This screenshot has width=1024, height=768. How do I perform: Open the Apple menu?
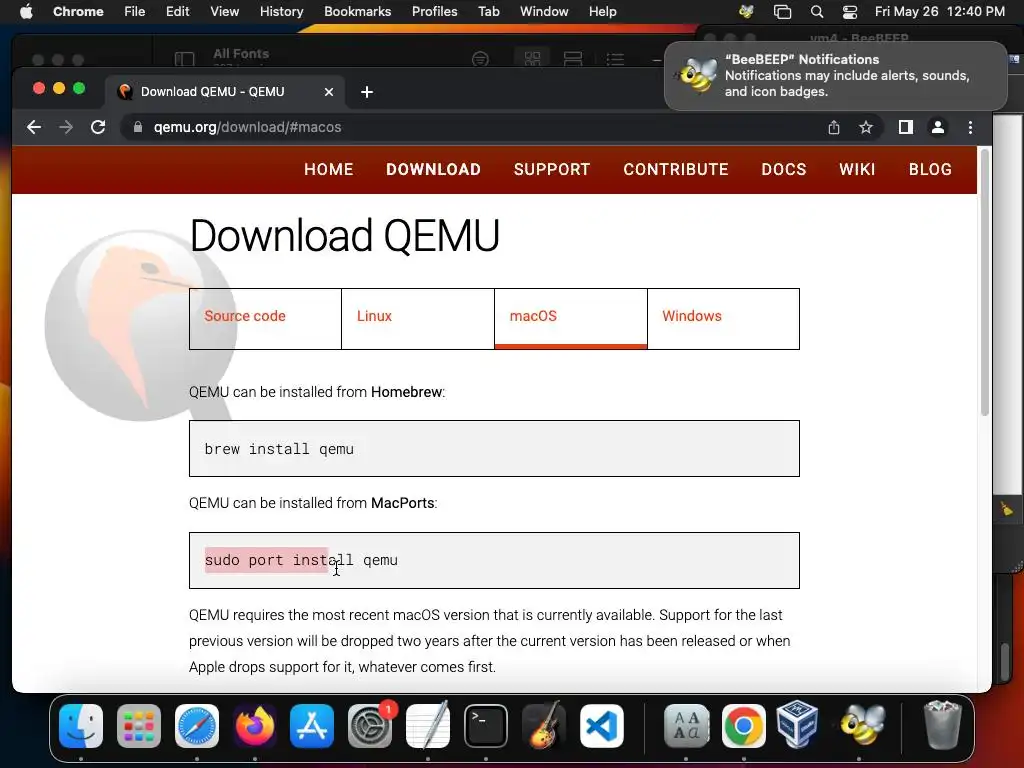click(26, 12)
